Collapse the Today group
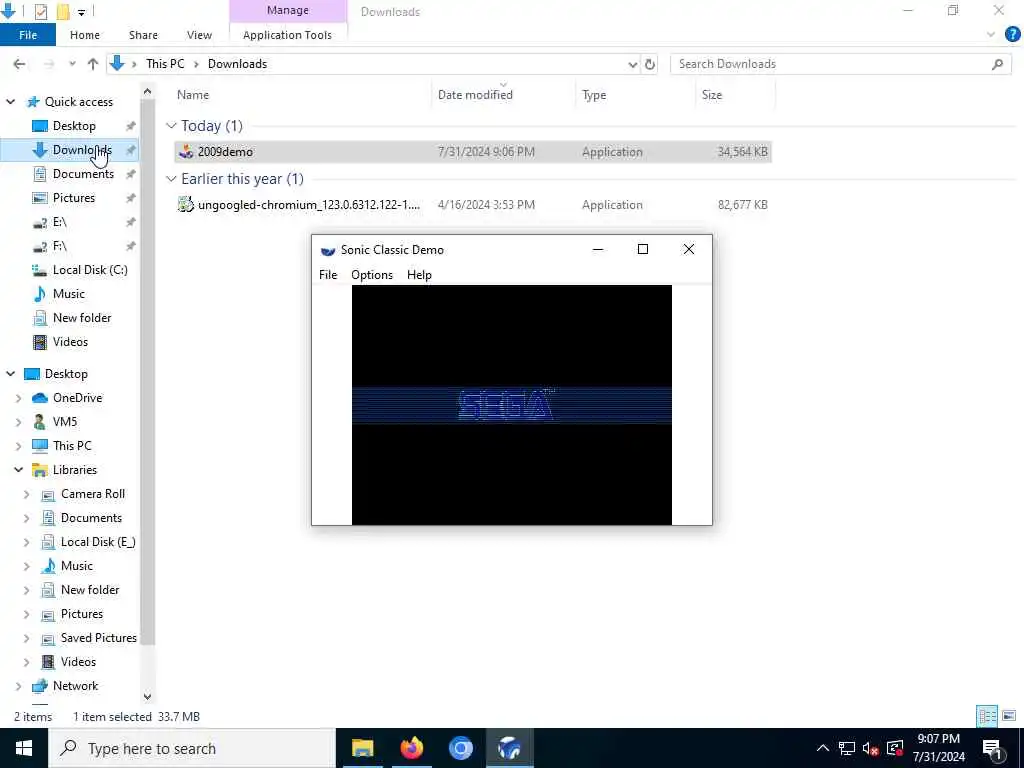 point(171,125)
